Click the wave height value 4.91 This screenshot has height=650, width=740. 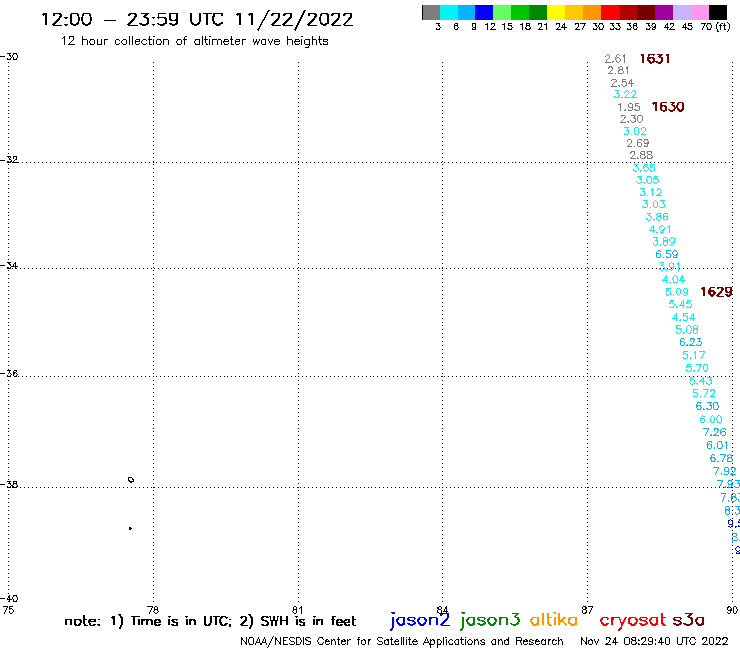click(660, 229)
